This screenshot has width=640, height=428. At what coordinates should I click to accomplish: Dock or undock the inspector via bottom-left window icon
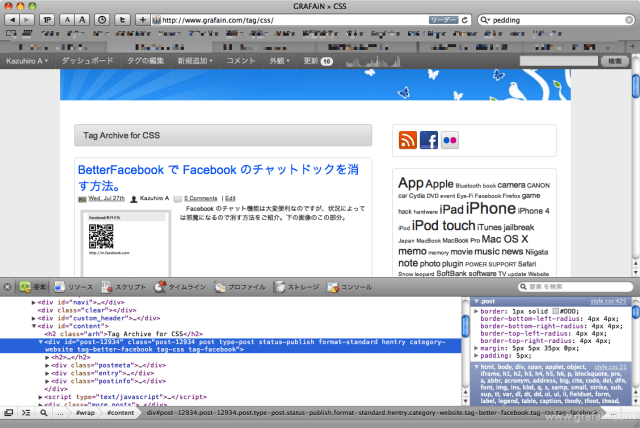coord(9,413)
